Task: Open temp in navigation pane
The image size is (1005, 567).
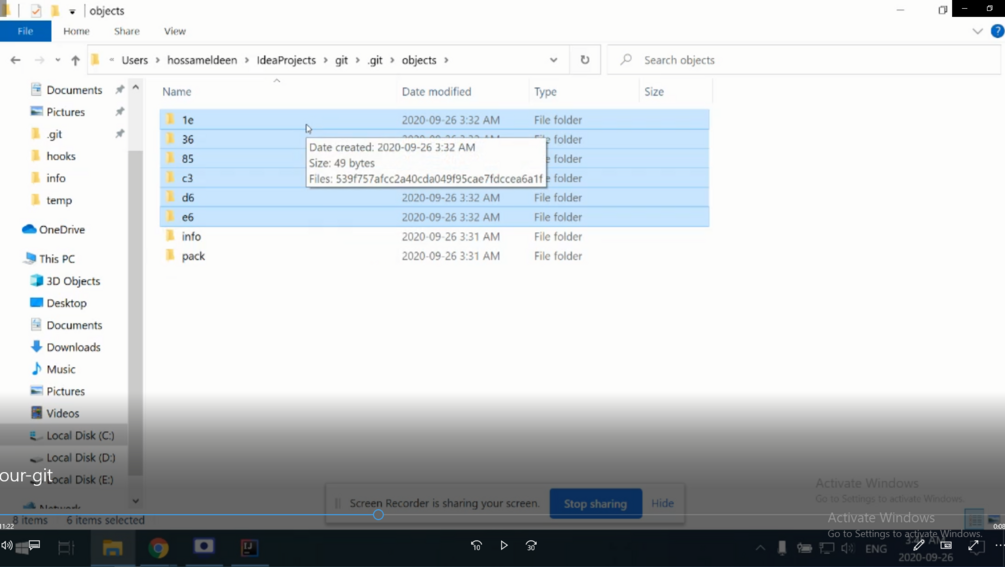Action: pos(59,200)
